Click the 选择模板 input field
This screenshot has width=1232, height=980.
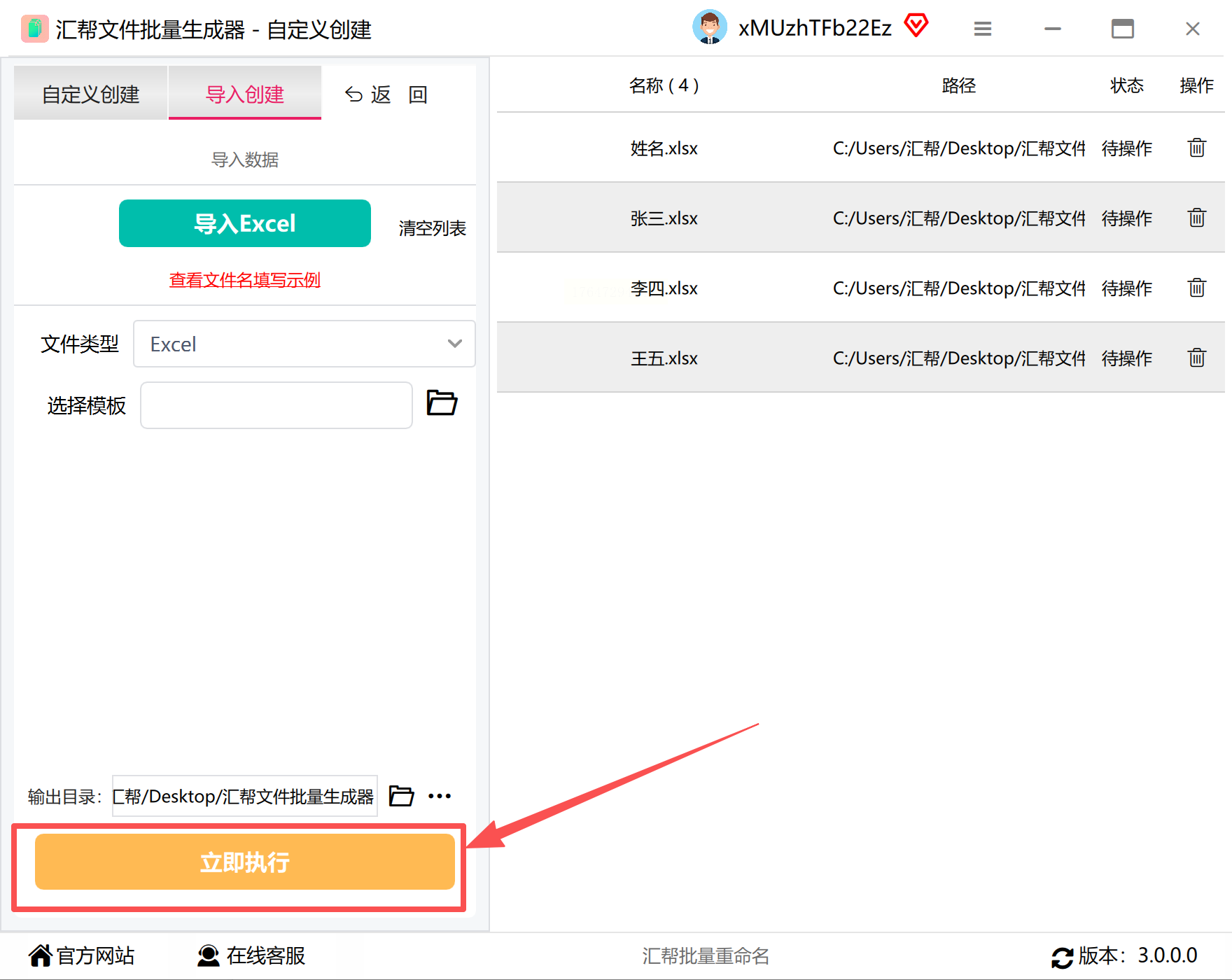[x=276, y=405]
